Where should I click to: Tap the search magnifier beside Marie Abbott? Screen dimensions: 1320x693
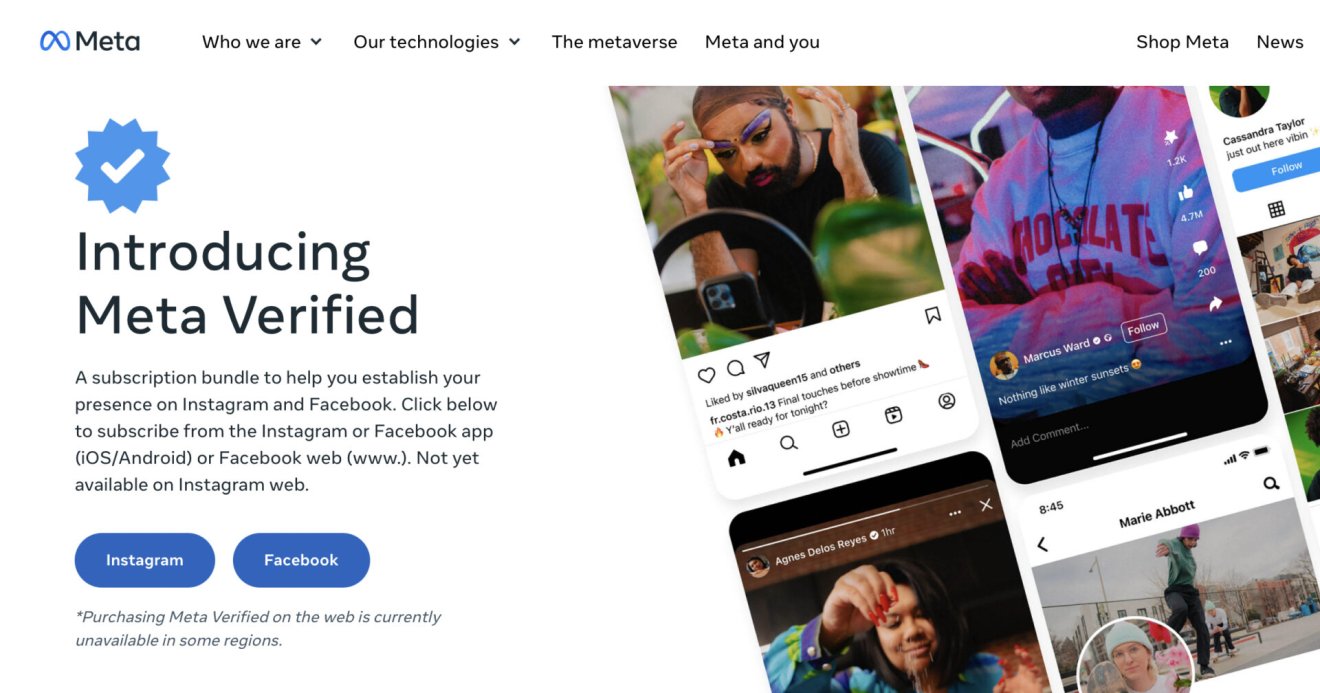[1271, 484]
